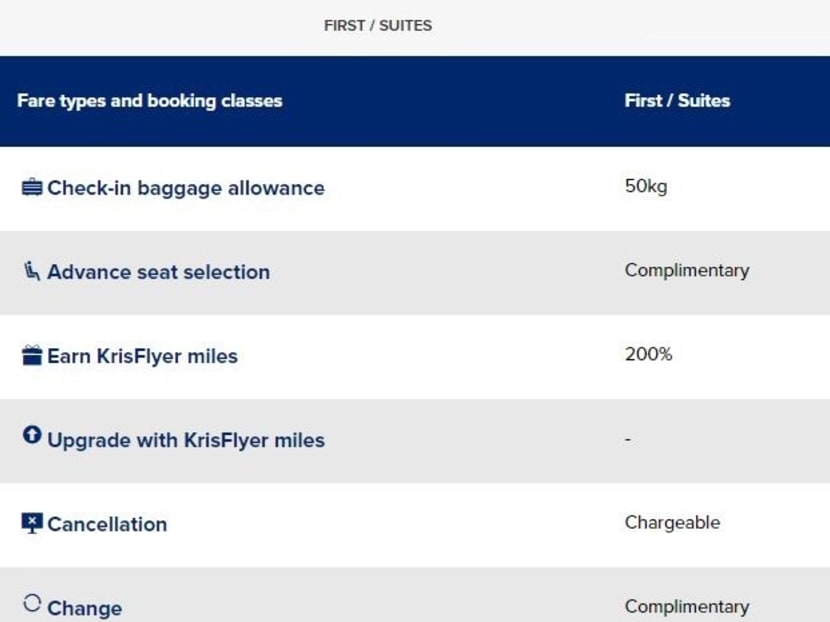Click Complimentary value for Advance seat selection
This screenshot has height=622, width=830.
tap(687, 270)
